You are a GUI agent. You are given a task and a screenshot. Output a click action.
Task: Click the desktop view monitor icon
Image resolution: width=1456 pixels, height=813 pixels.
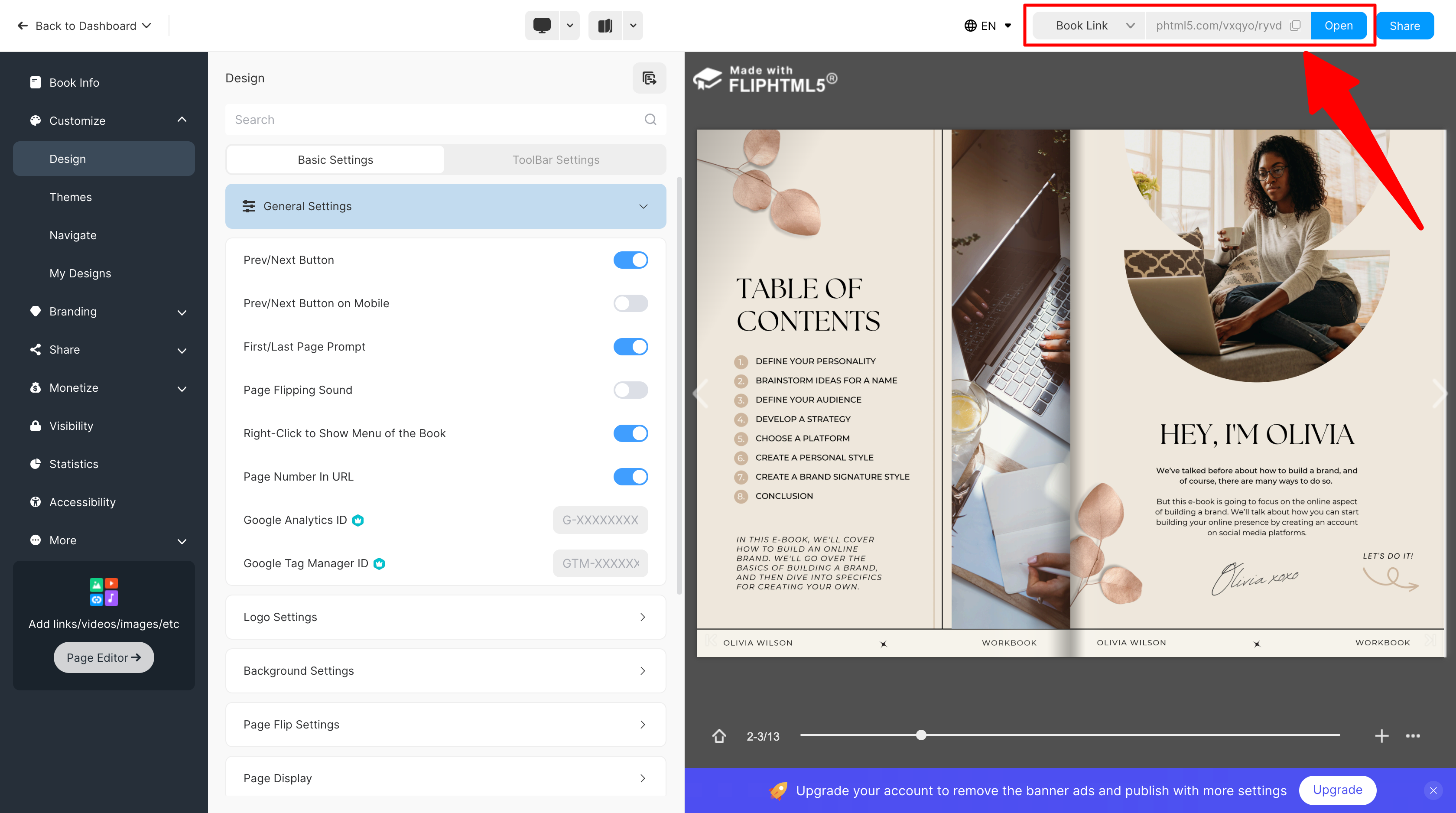tap(542, 26)
